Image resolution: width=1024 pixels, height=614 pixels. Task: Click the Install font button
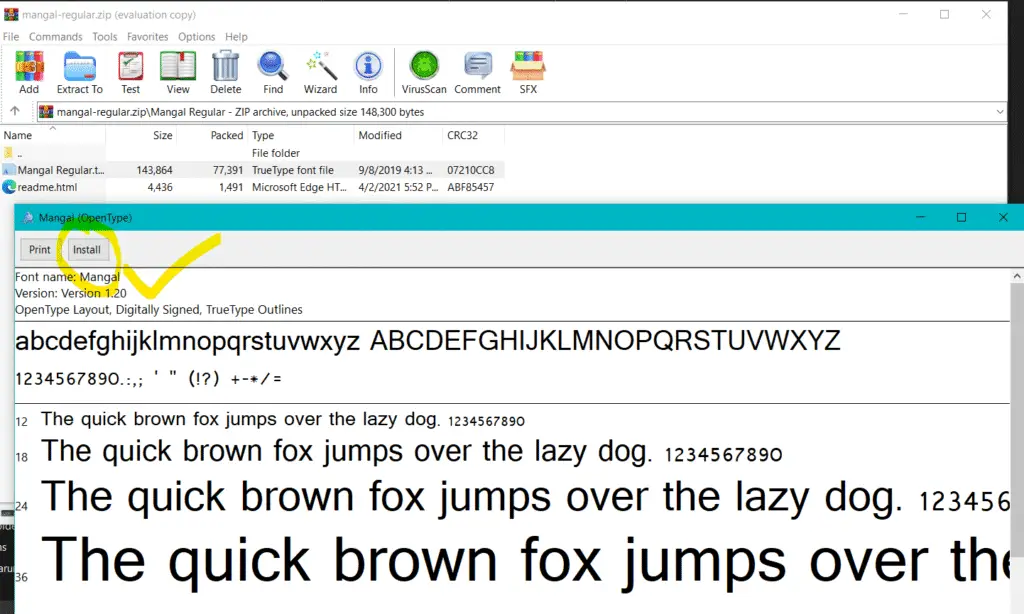(87, 250)
